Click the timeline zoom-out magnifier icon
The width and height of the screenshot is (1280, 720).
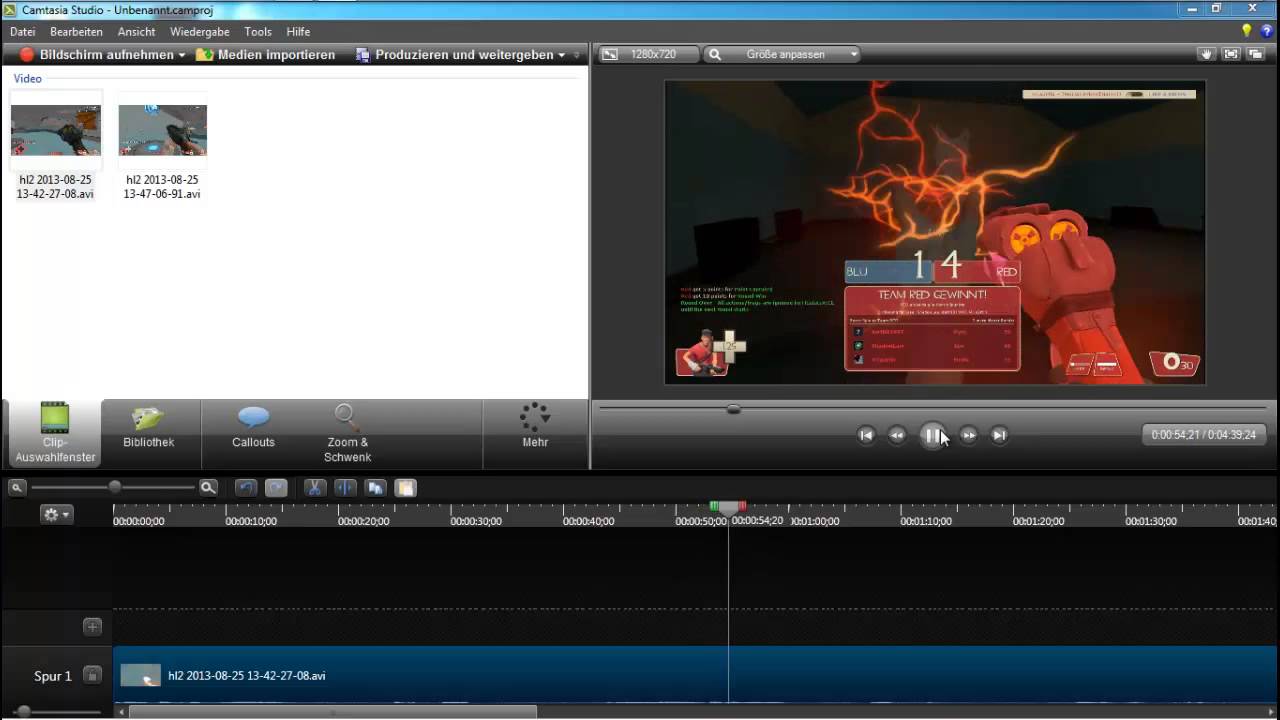[17, 488]
